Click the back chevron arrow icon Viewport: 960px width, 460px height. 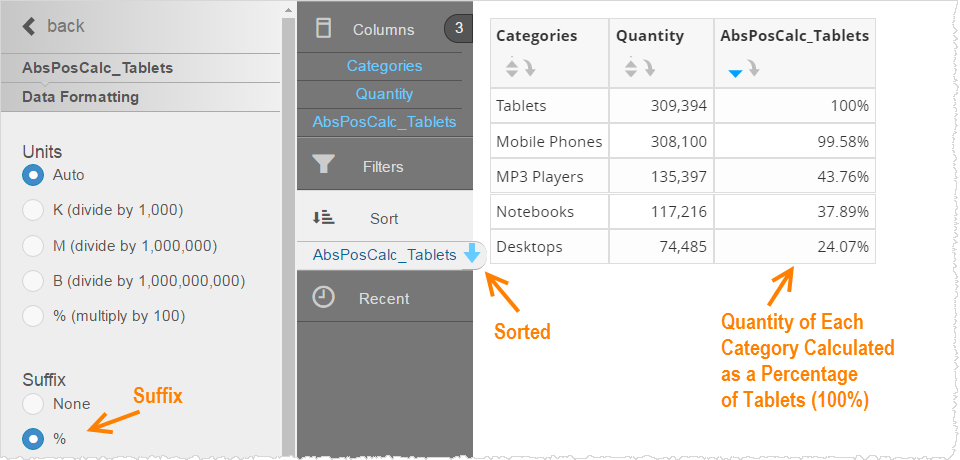click(x=29, y=26)
